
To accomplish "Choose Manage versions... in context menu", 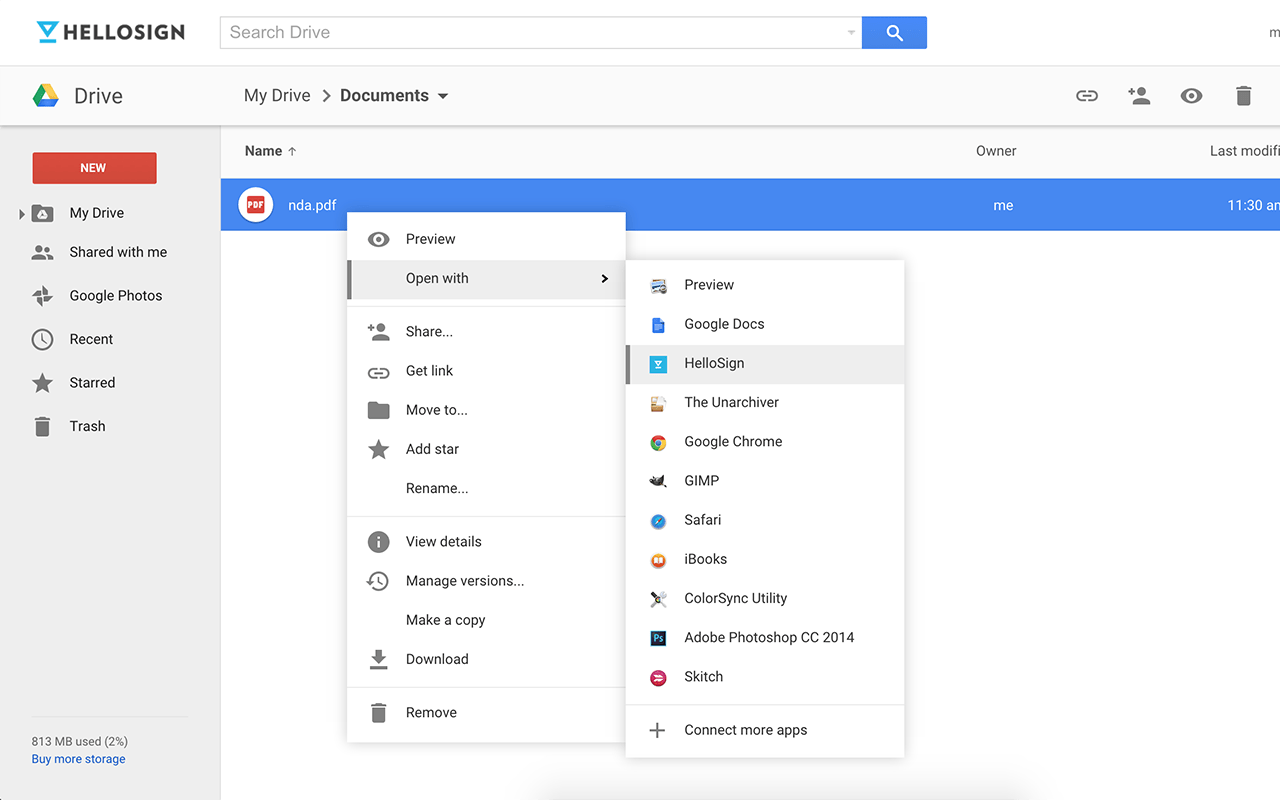I will 486,581.
